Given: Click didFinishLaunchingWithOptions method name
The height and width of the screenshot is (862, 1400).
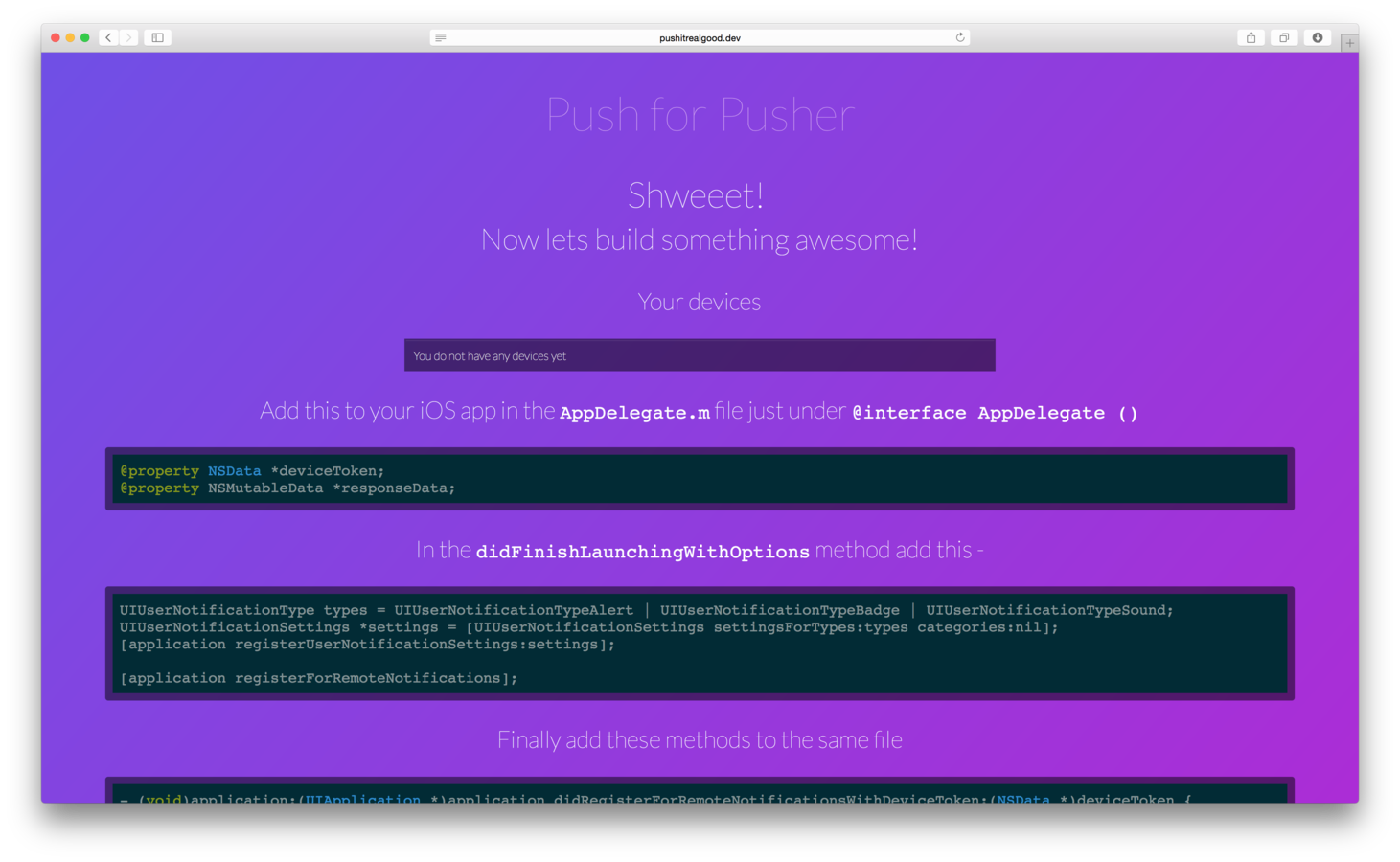Looking at the screenshot, I should (x=643, y=552).
